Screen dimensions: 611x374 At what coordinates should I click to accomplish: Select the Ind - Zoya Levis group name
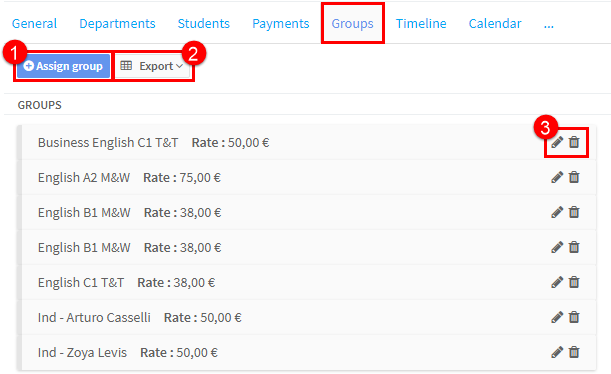pos(82,353)
